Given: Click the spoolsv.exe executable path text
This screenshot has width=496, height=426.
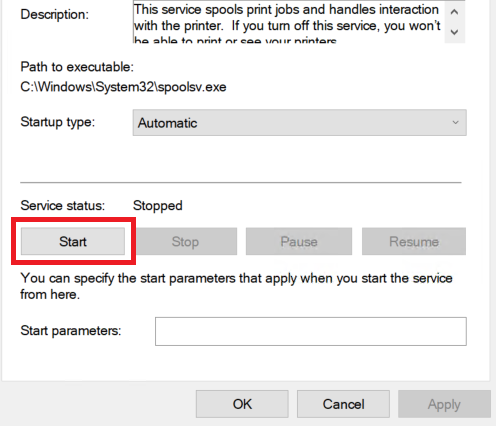Looking at the screenshot, I should click(x=123, y=87).
